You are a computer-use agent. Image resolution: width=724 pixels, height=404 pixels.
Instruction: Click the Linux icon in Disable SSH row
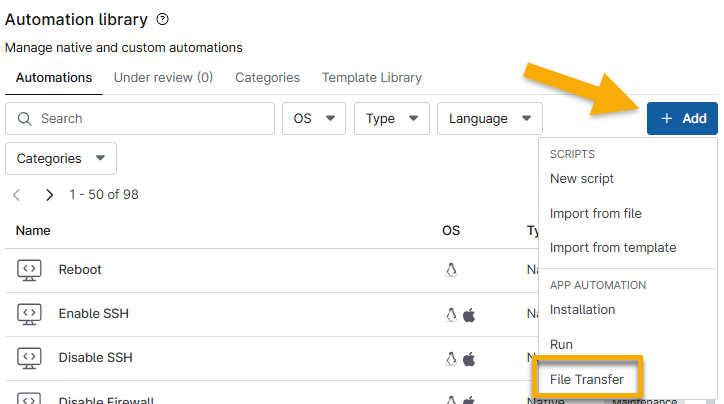click(451, 358)
